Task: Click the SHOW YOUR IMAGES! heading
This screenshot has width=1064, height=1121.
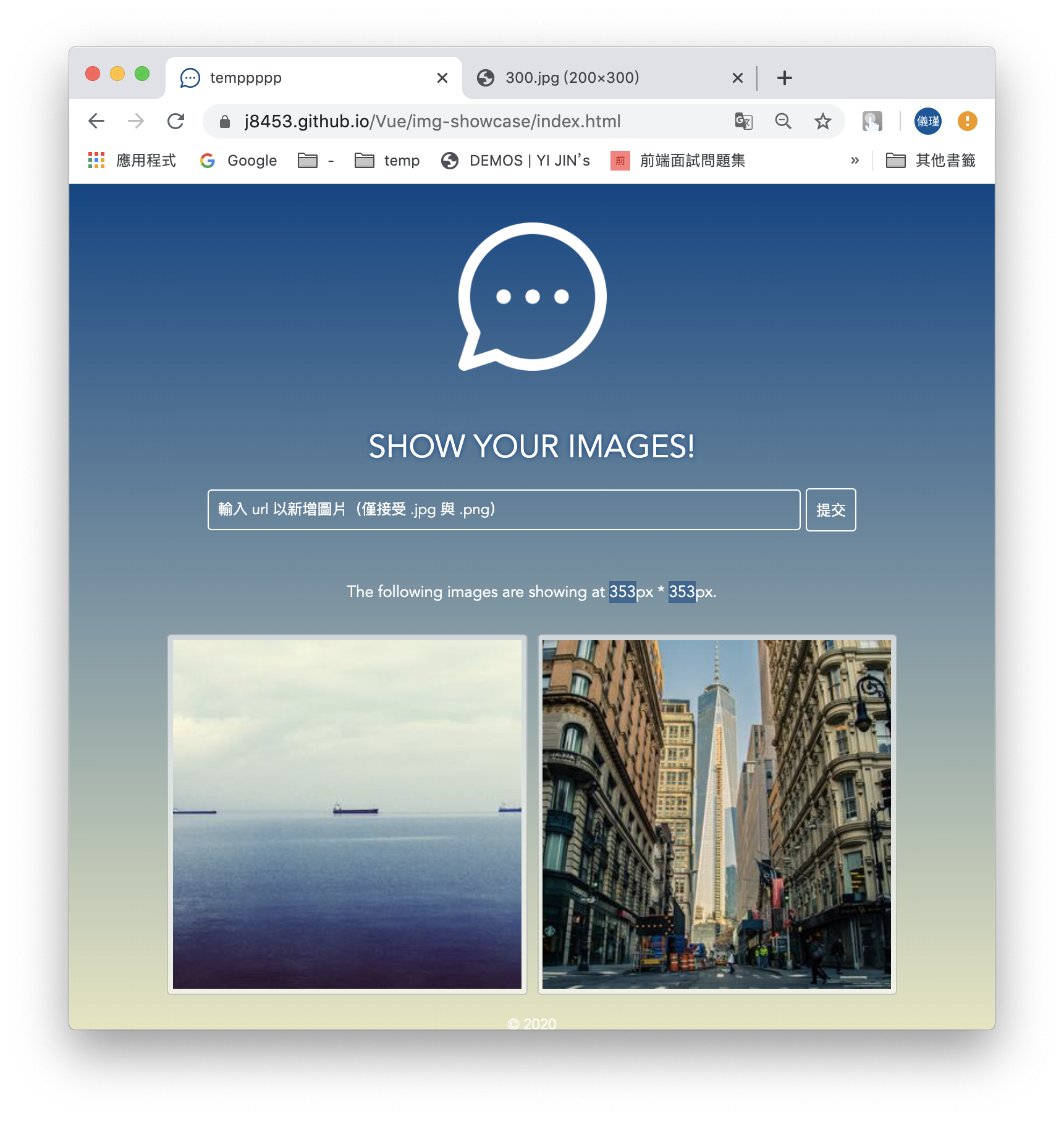Action: tap(532, 446)
